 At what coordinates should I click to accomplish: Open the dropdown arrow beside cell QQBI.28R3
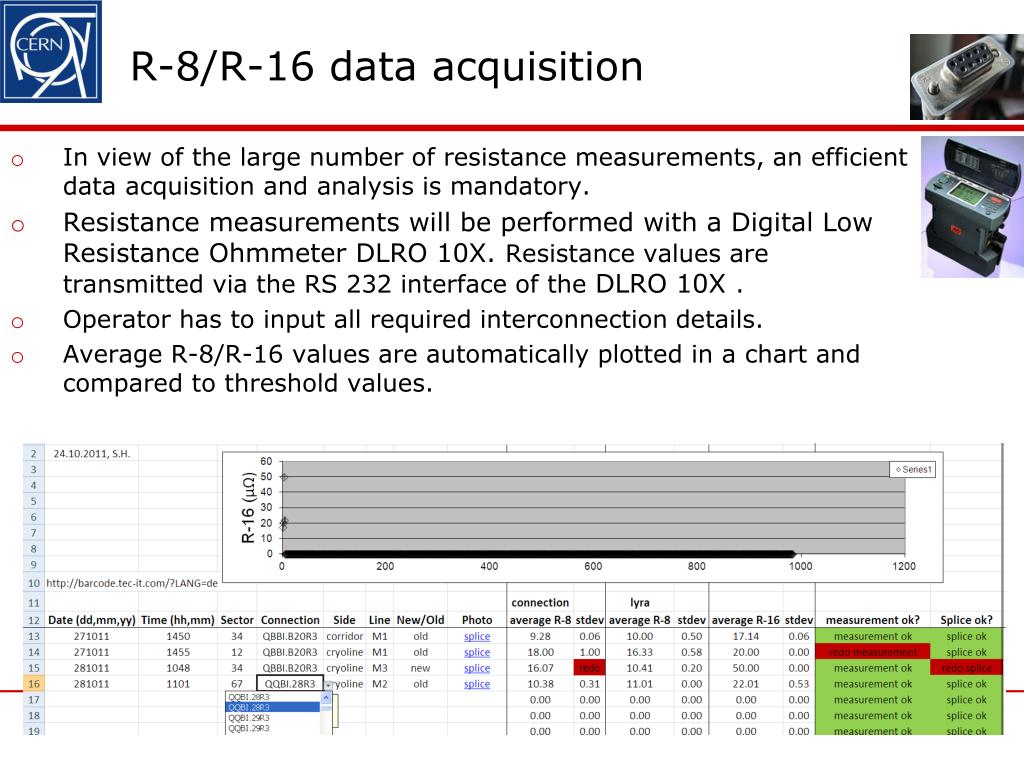click(328, 684)
